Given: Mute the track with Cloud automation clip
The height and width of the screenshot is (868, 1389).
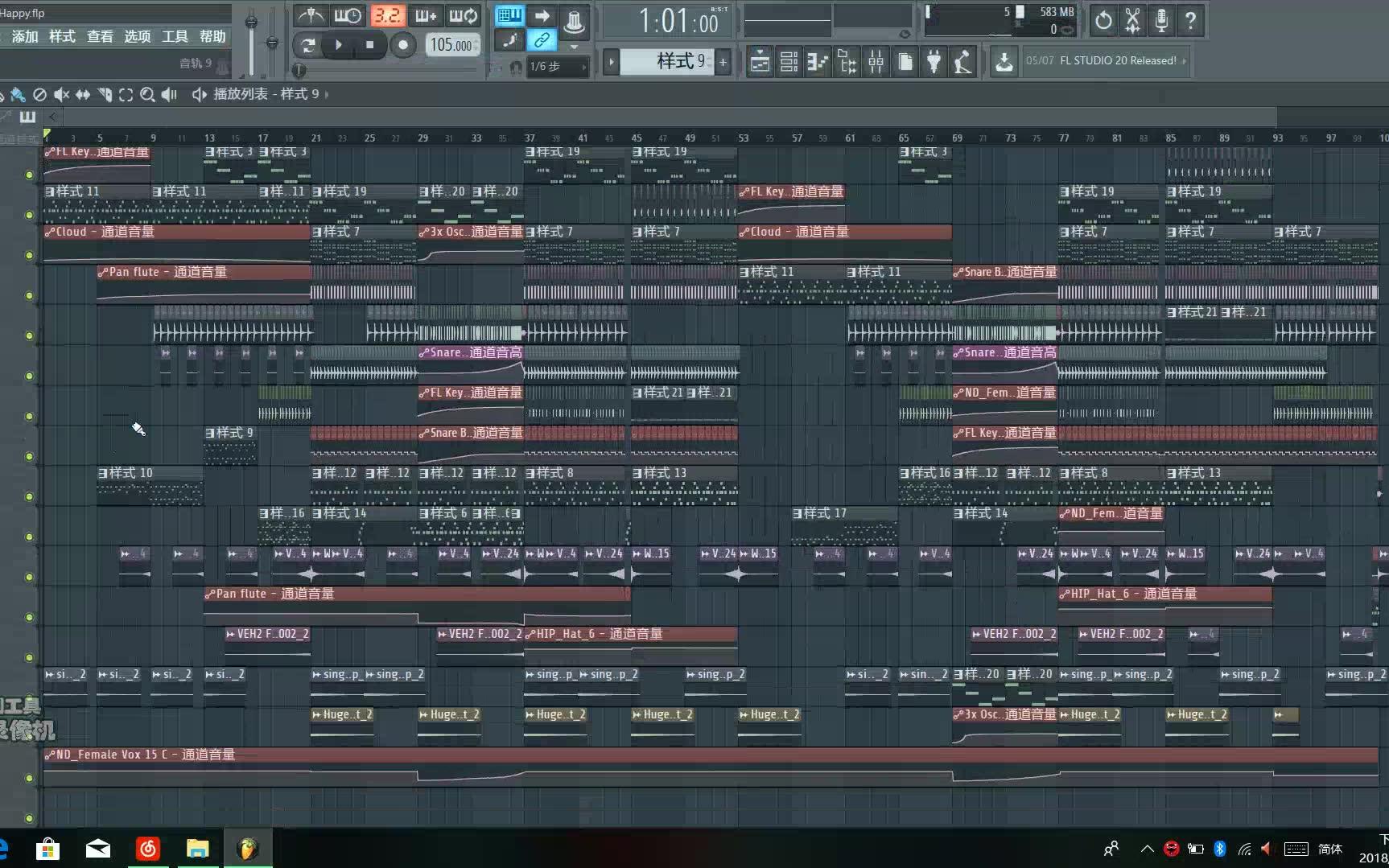Looking at the screenshot, I should click(x=30, y=255).
